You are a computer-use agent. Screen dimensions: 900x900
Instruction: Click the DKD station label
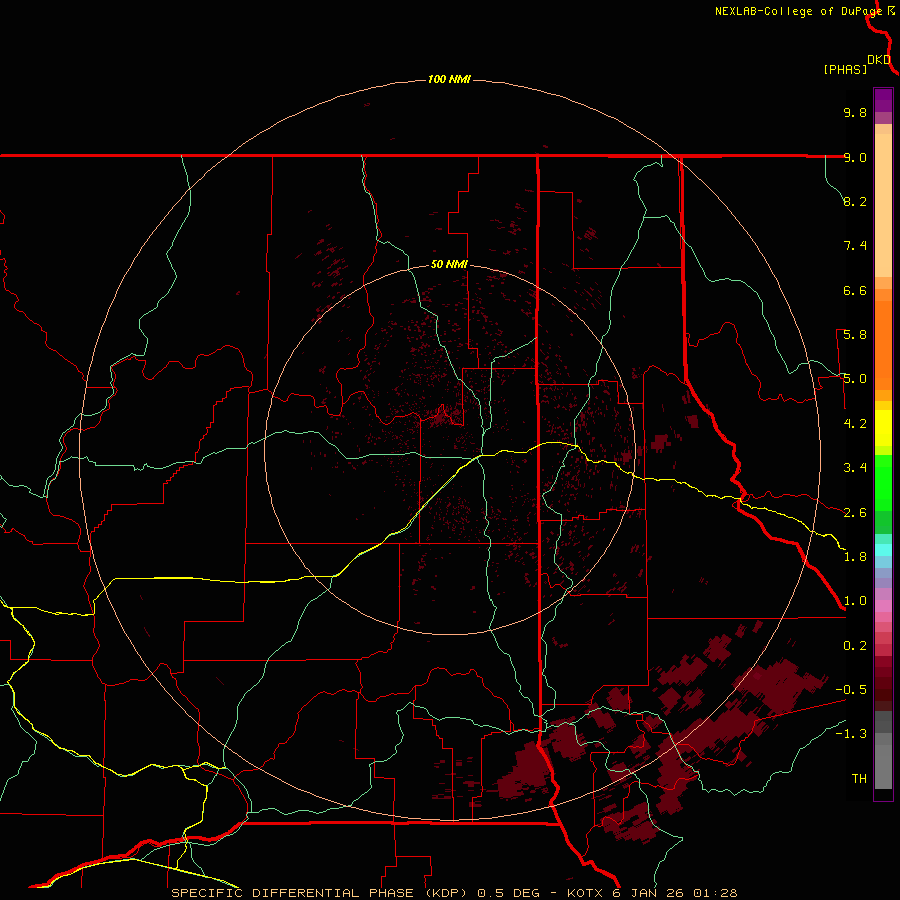pyautogui.click(x=879, y=59)
